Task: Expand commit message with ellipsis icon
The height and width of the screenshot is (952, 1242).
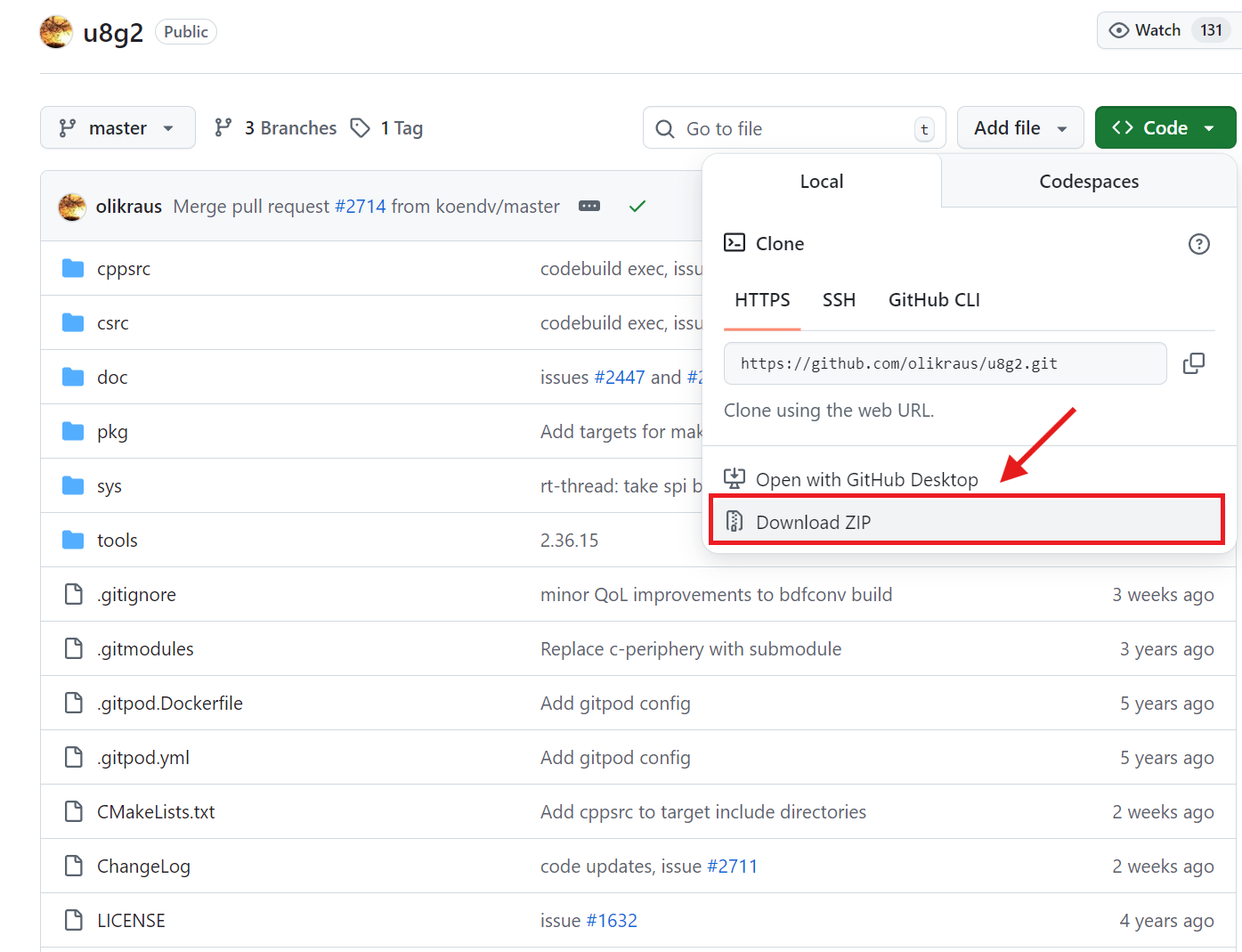Action: point(589,207)
